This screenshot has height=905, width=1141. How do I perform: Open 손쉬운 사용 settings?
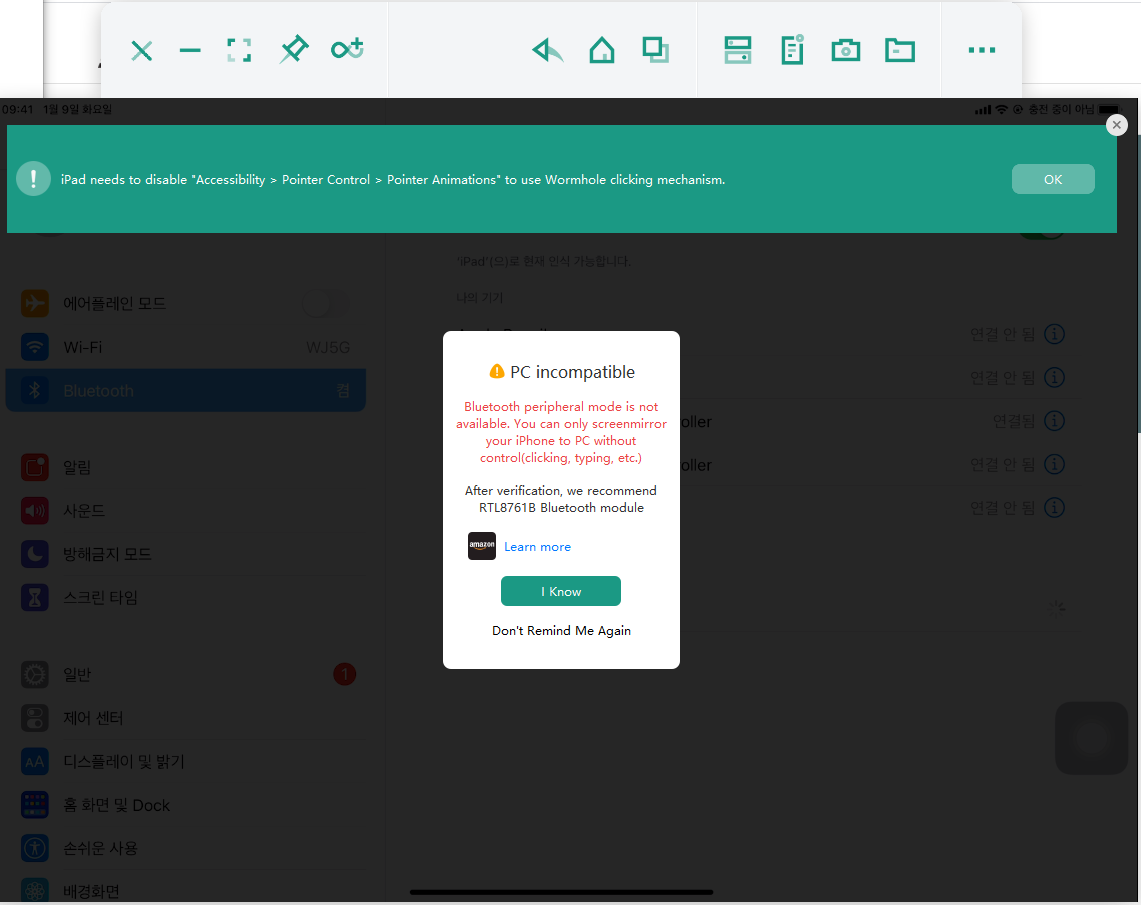(x=186, y=848)
